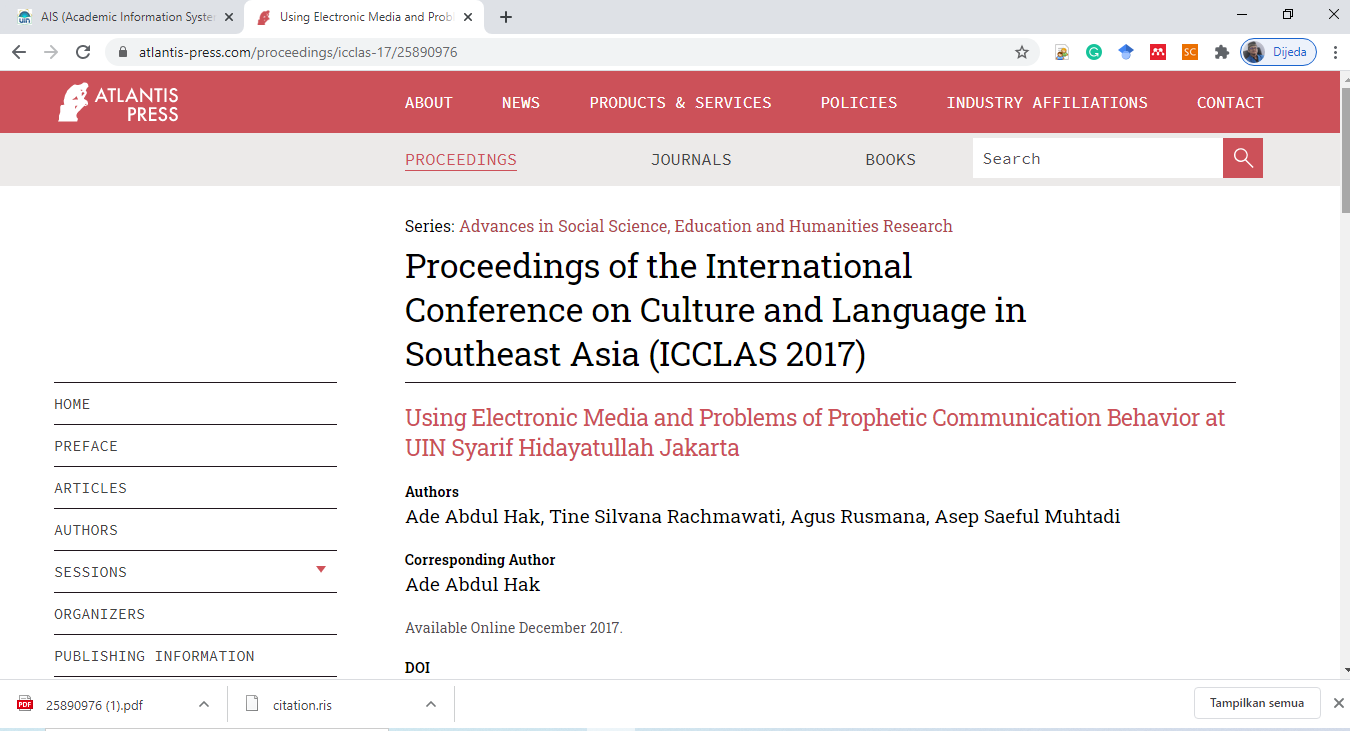Open the downloaded citation.ris file

[301, 705]
